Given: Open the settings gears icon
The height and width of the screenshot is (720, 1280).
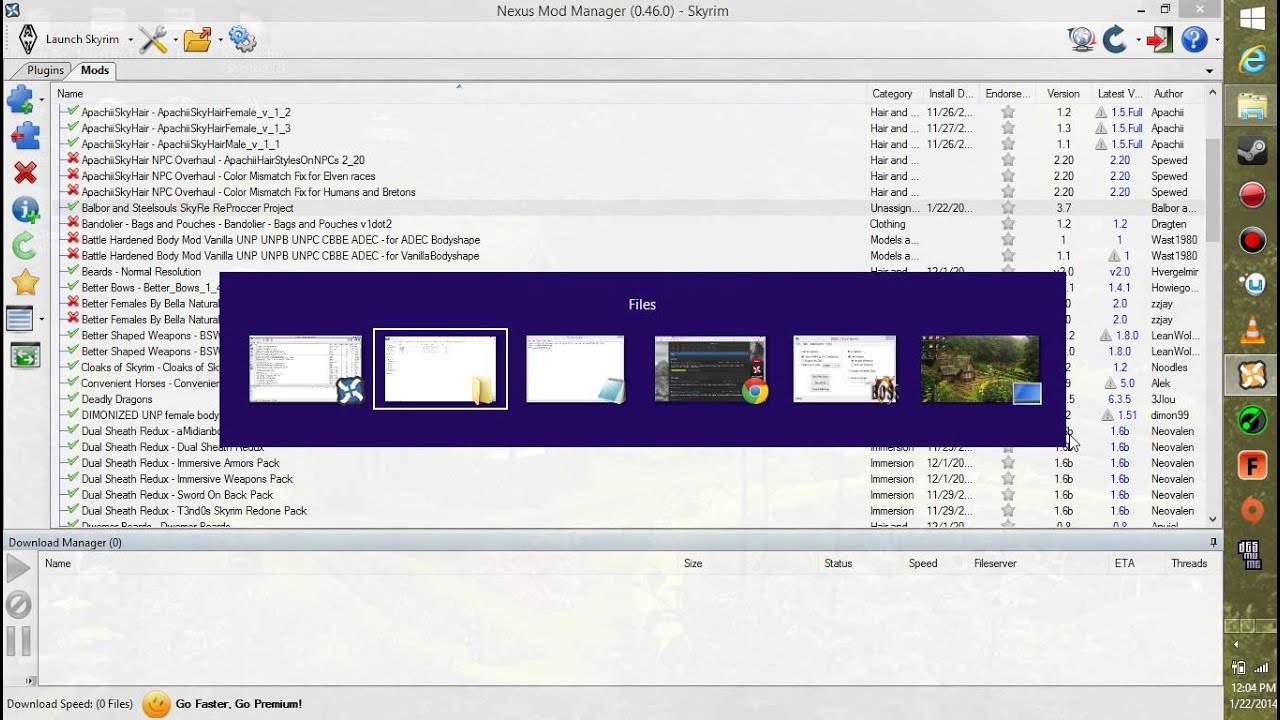Looking at the screenshot, I should click(242, 39).
